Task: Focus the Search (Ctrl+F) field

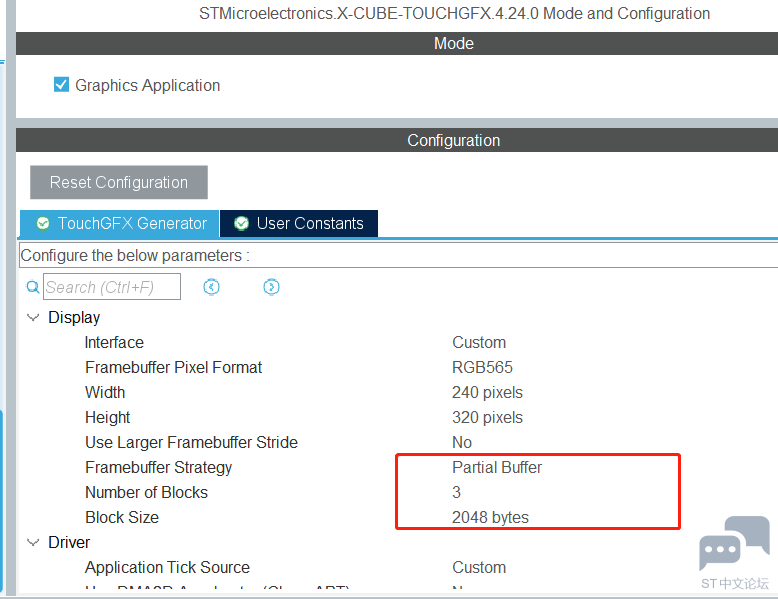Action: coord(112,286)
